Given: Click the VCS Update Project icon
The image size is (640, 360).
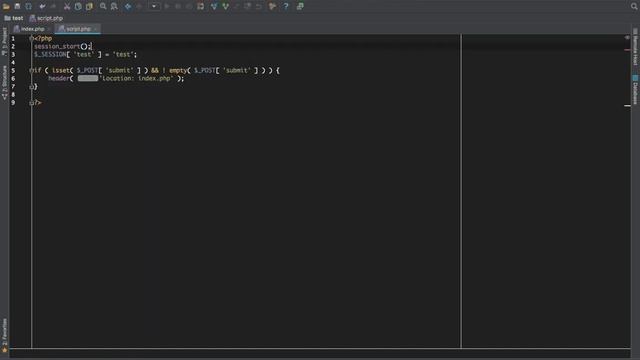Looking at the screenshot, I should point(214,6).
